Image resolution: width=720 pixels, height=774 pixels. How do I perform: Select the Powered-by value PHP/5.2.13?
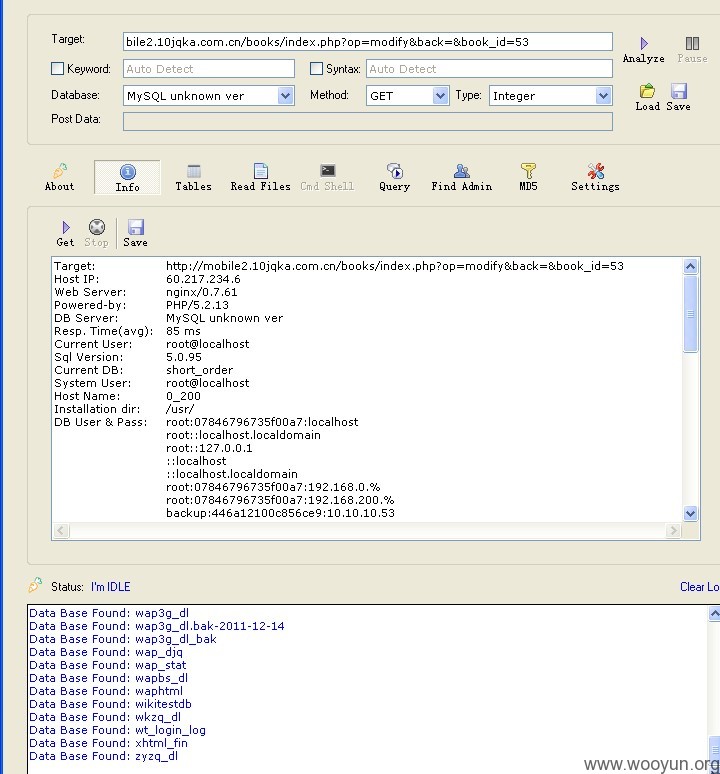[x=197, y=305]
